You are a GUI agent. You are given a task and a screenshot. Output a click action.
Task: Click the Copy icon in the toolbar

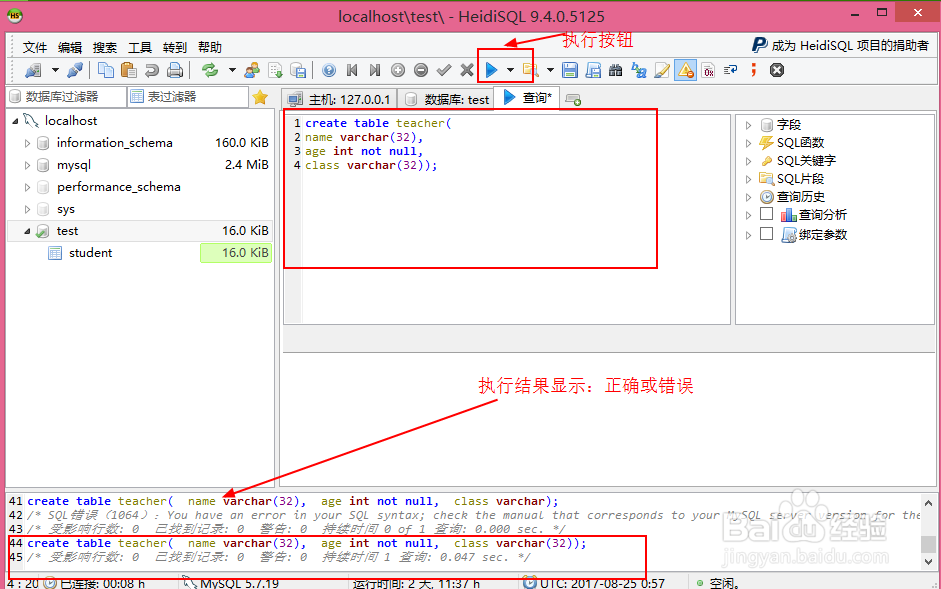pos(105,70)
